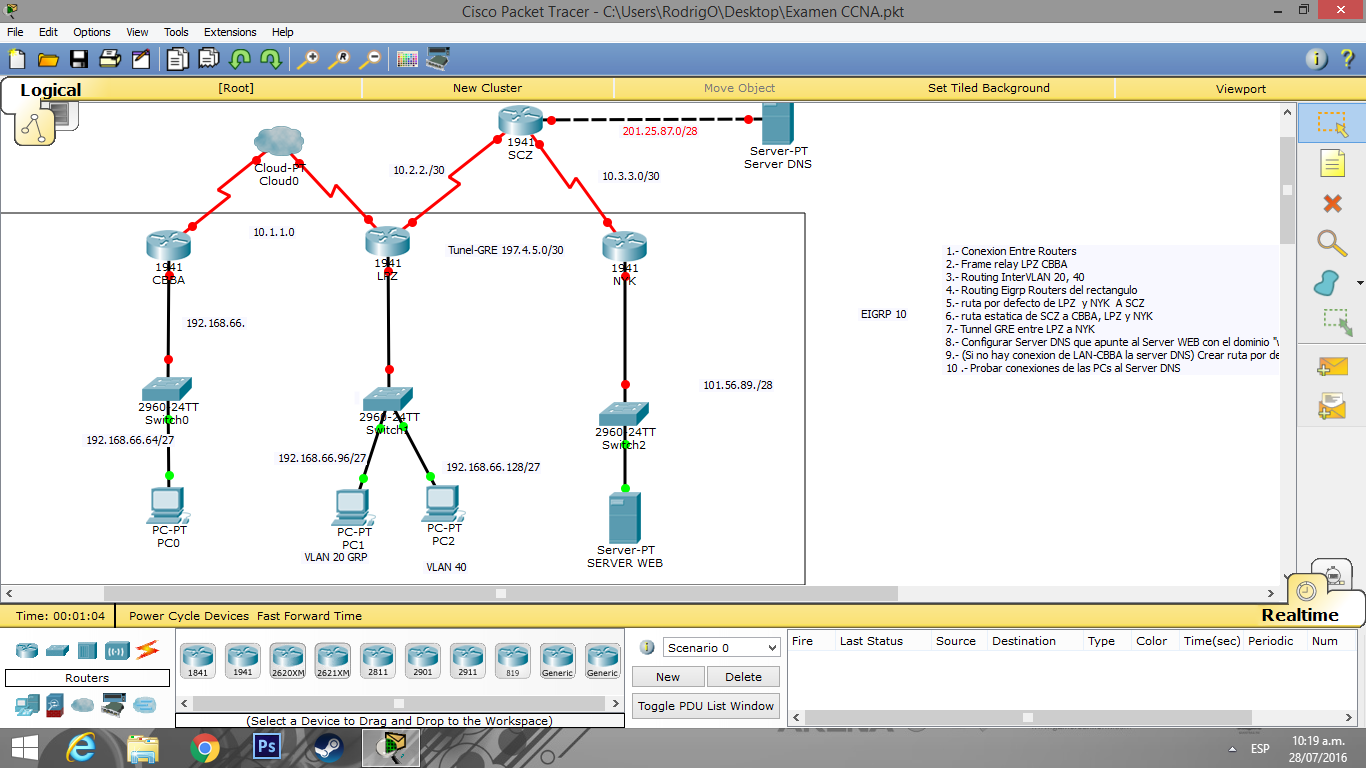Click the Delete scenario button
The height and width of the screenshot is (768, 1366).
[x=743, y=677]
